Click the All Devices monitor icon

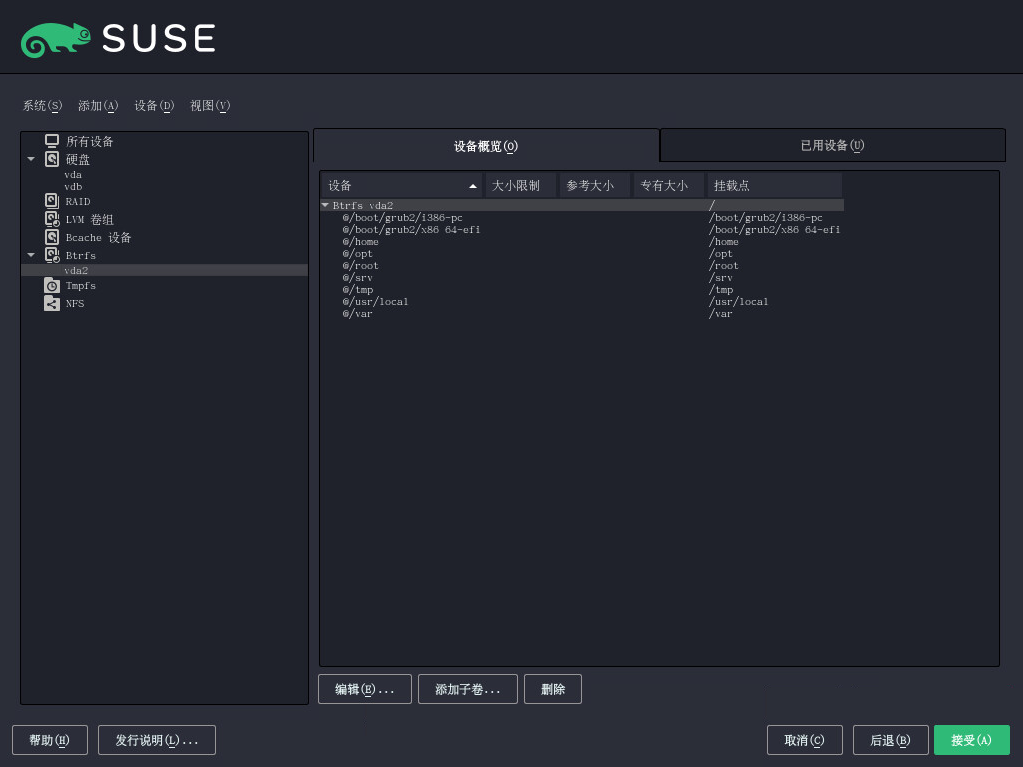pyautogui.click(x=52, y=141)
